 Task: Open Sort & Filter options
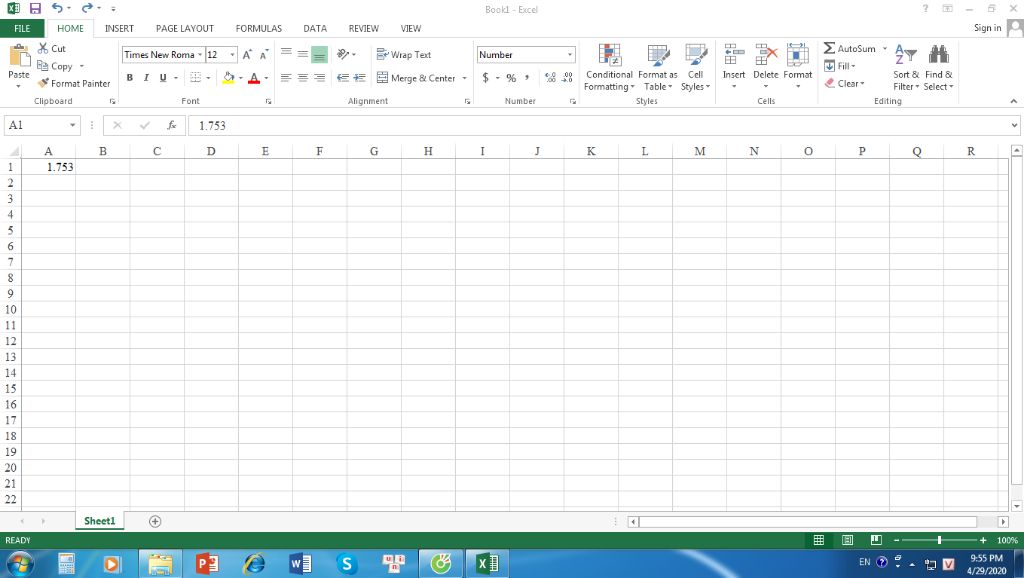click(x=906, y=68)
